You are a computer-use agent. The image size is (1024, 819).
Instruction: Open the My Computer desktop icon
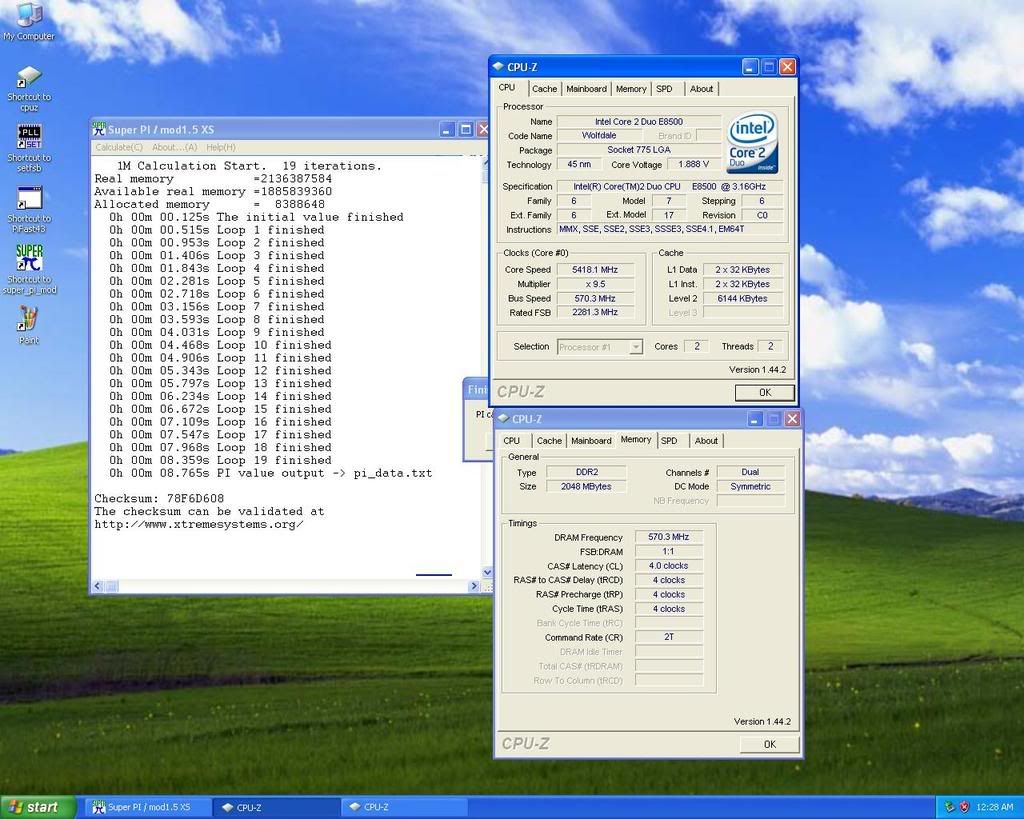pyautogui.click(x=28, y=22)
